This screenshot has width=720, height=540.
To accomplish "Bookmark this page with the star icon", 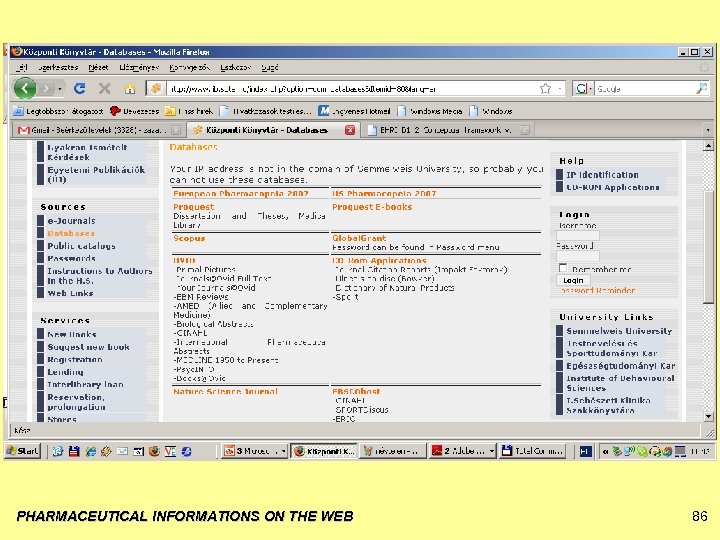I will [545, 88].
